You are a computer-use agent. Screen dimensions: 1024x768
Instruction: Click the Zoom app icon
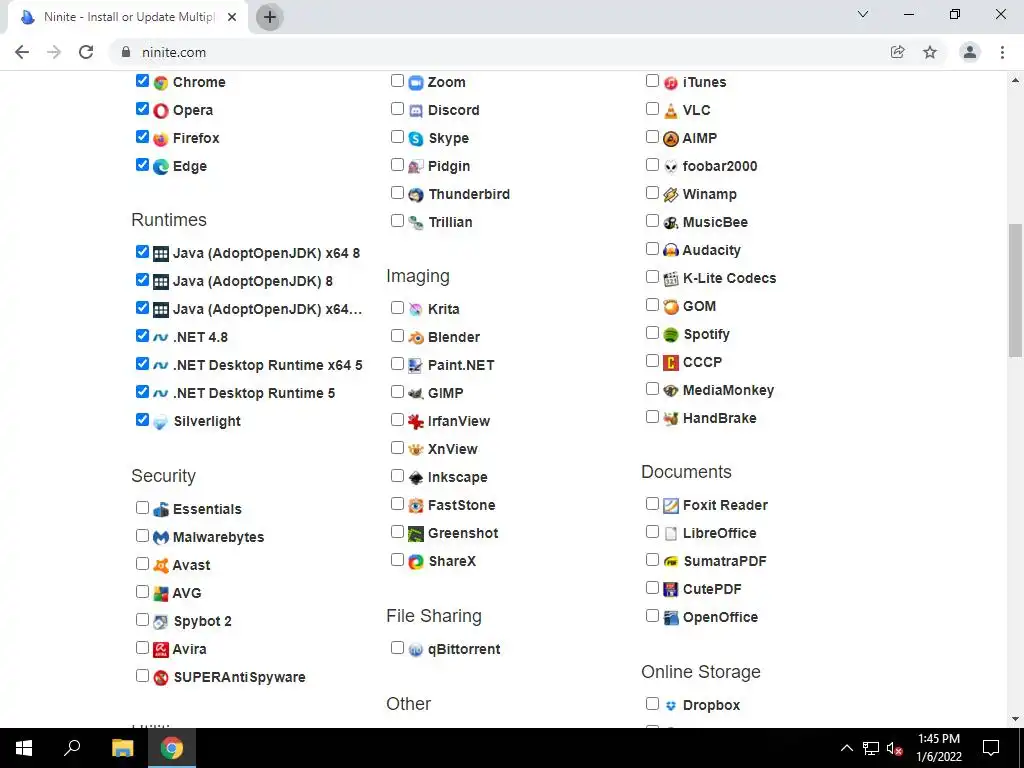click(x=416, y=82)
